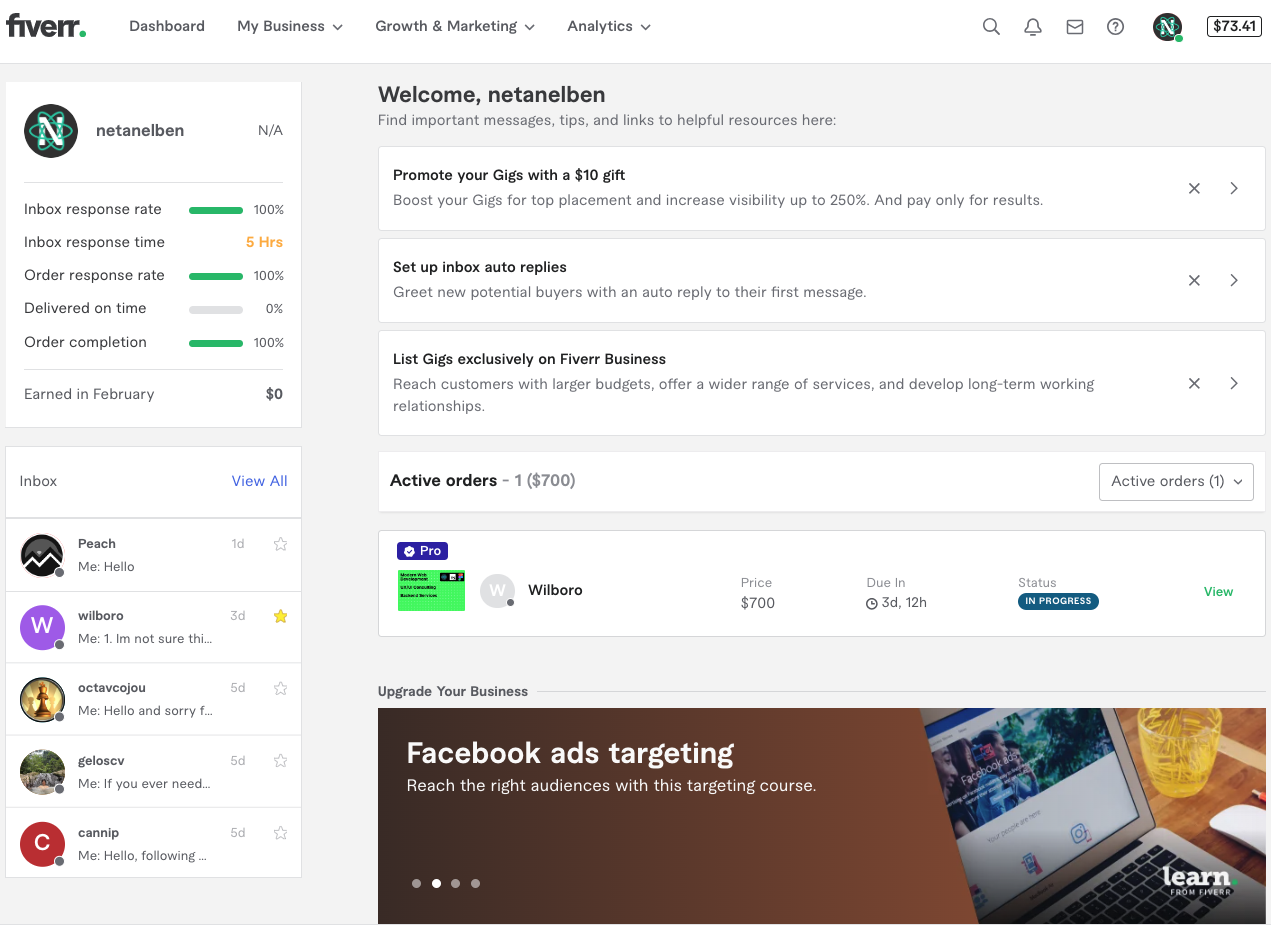The height and width of the screenshot is (928, 1271).
Task: Star the cannip conversation
Action: pyautogui.click(x=280, y=832)
